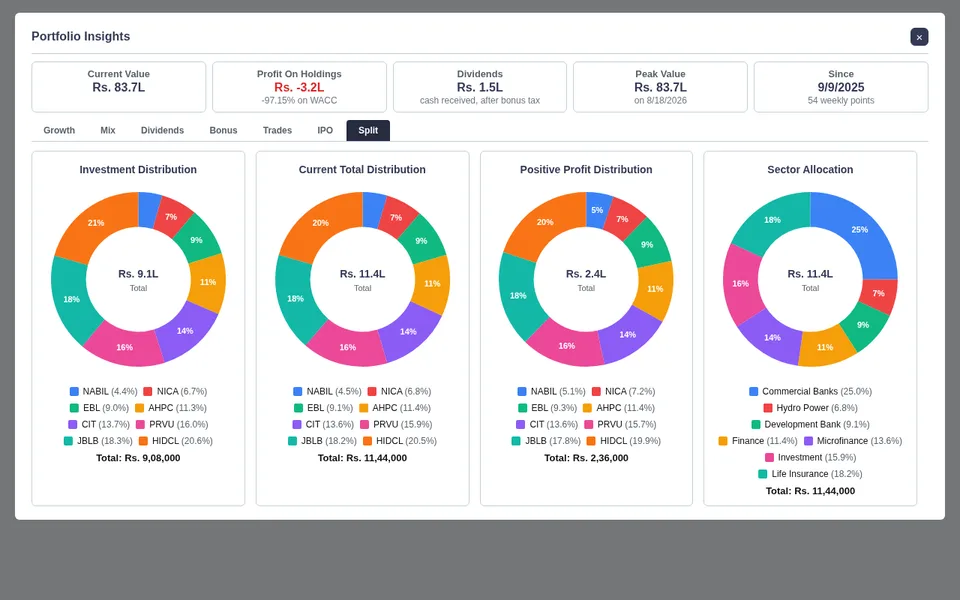Click blue 5% slice in Positive Profit chart
The height and width of the screenshot is (600, 960).
point(597,210)
